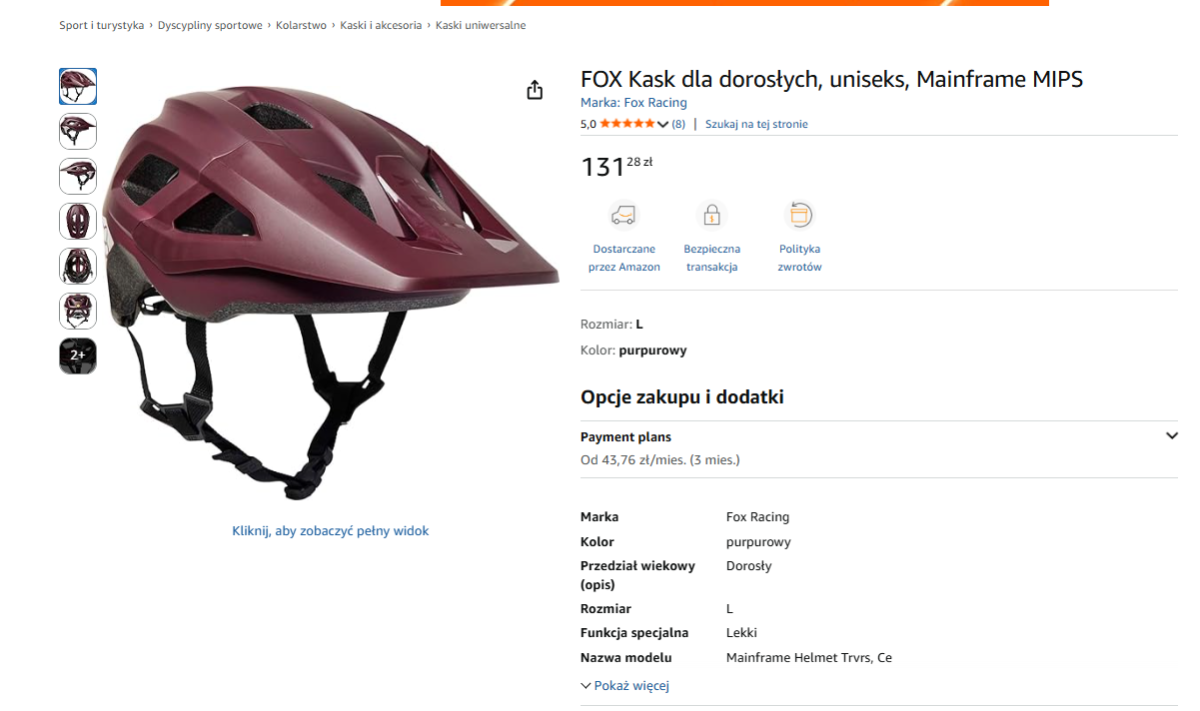Open the (8) reviews count link
This screenshot has width=1200, height=711.
click(678, 124)
